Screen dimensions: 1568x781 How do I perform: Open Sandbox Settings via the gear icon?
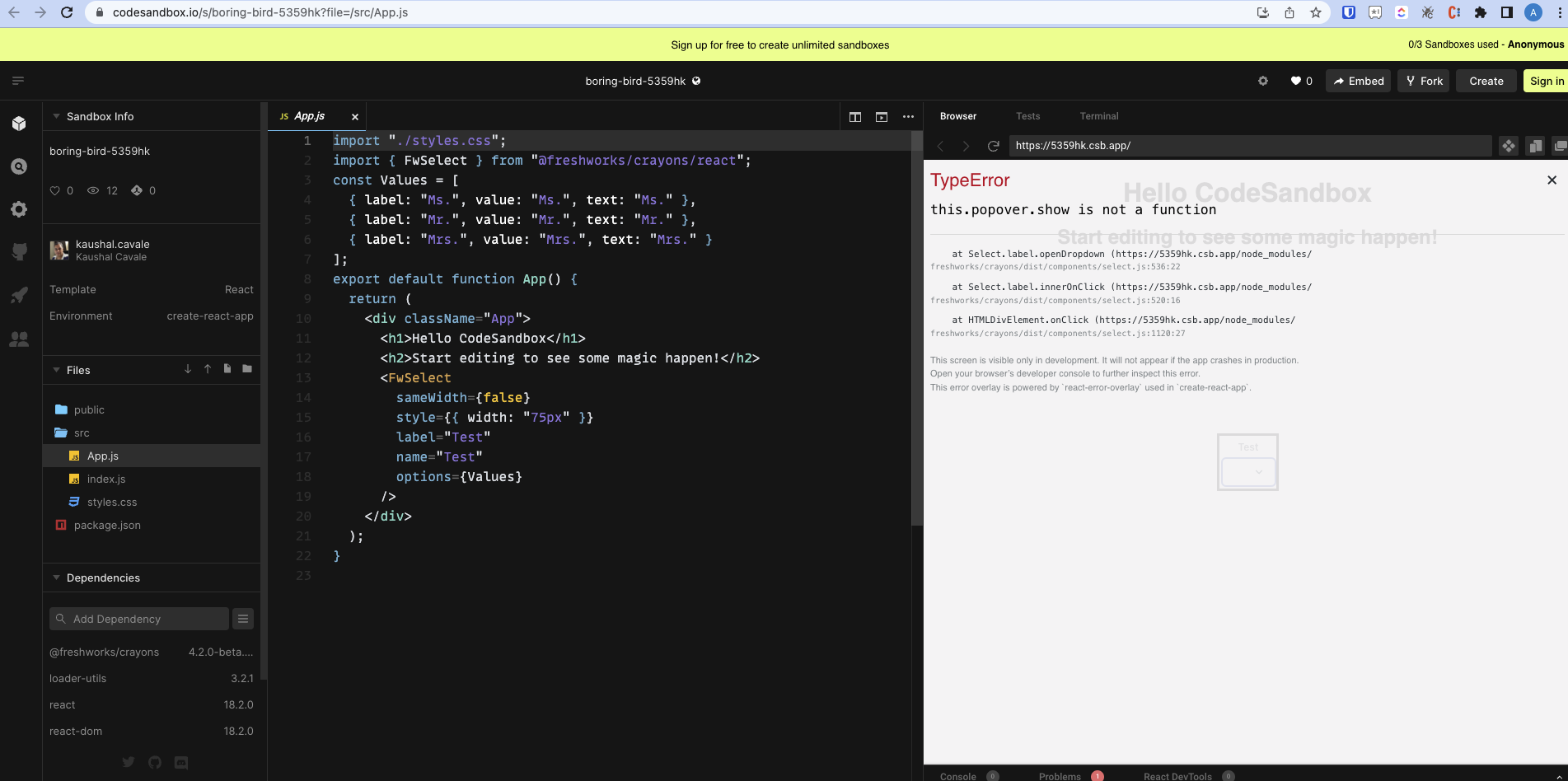[19, 209]
